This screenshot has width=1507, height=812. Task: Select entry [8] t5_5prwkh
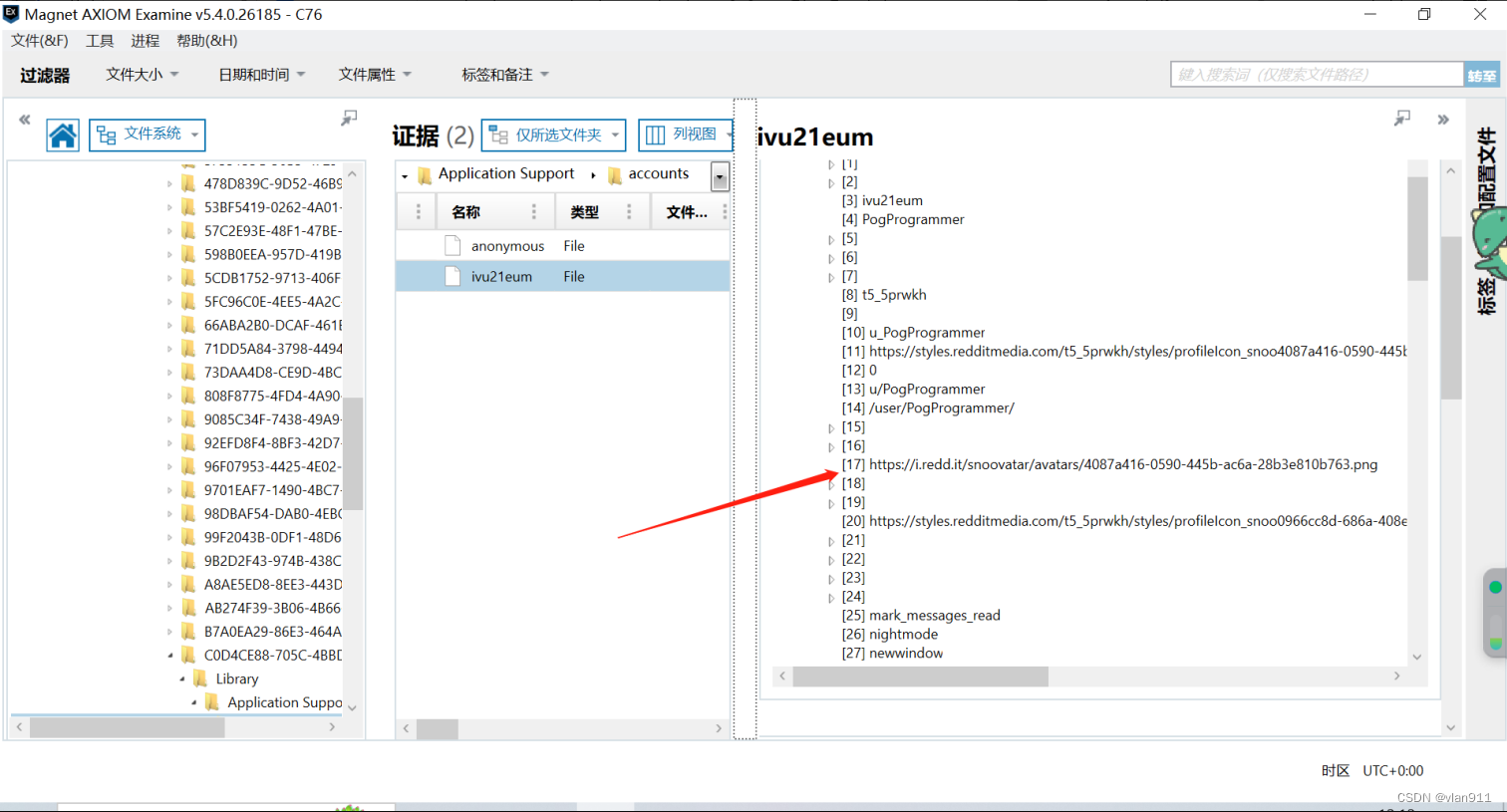[884, 295]
